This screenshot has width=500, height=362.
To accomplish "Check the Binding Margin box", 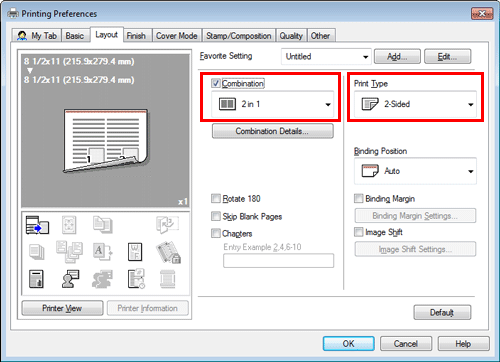I will click(358, 199).
